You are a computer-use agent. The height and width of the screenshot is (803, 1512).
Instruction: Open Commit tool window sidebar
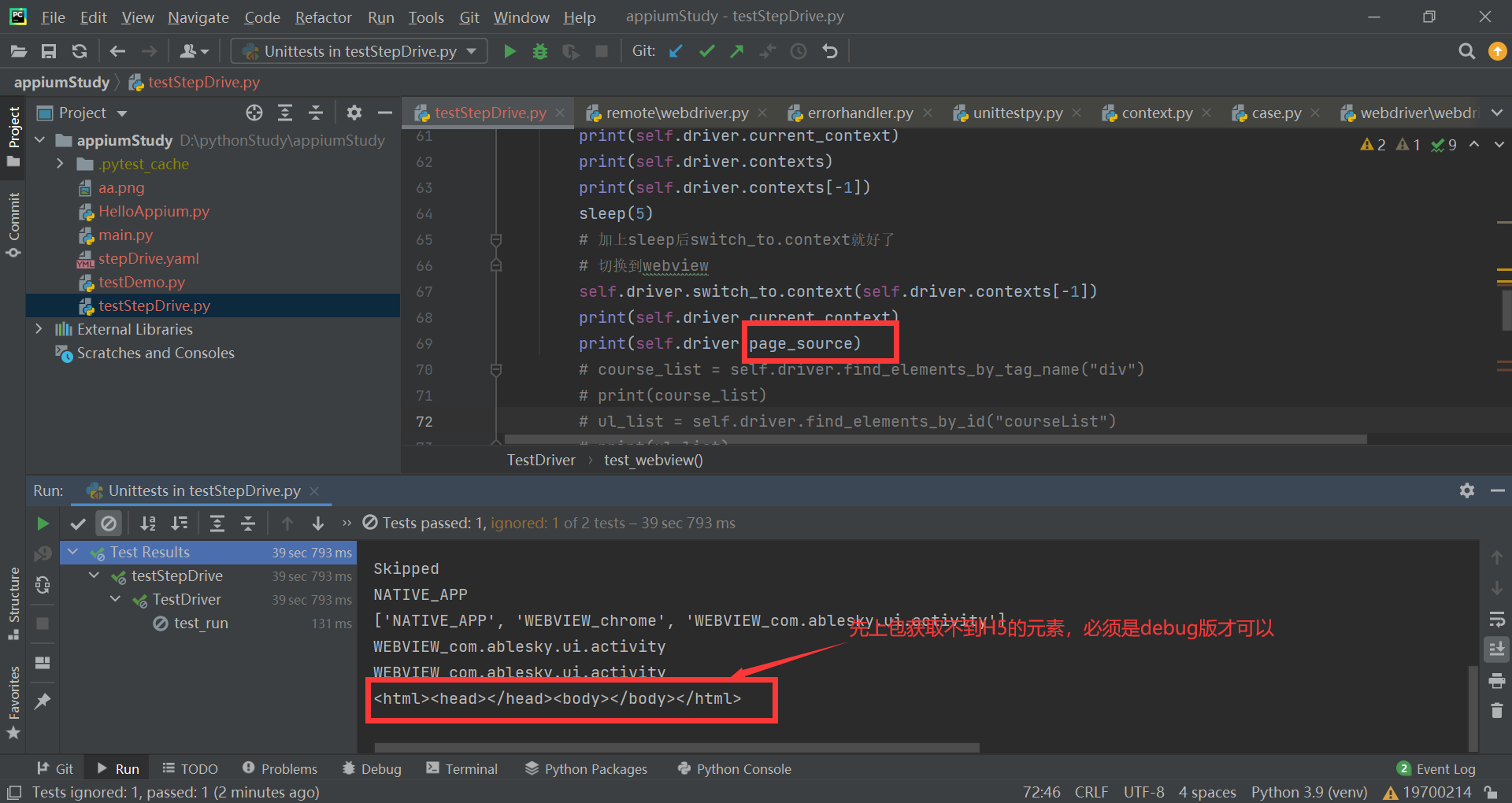(x=13, y=225)
